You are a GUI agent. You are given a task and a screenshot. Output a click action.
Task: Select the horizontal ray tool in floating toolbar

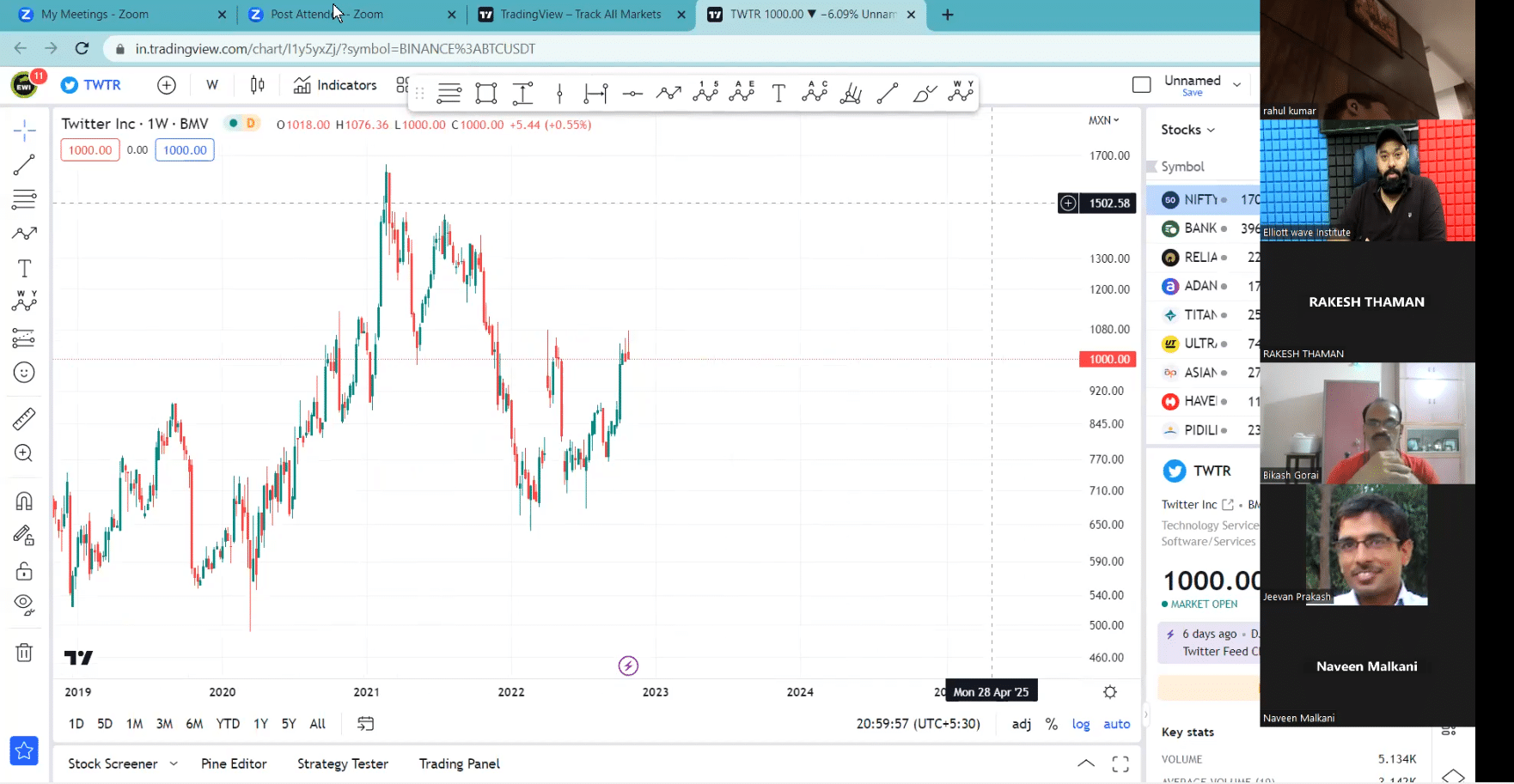click(632, 93)
